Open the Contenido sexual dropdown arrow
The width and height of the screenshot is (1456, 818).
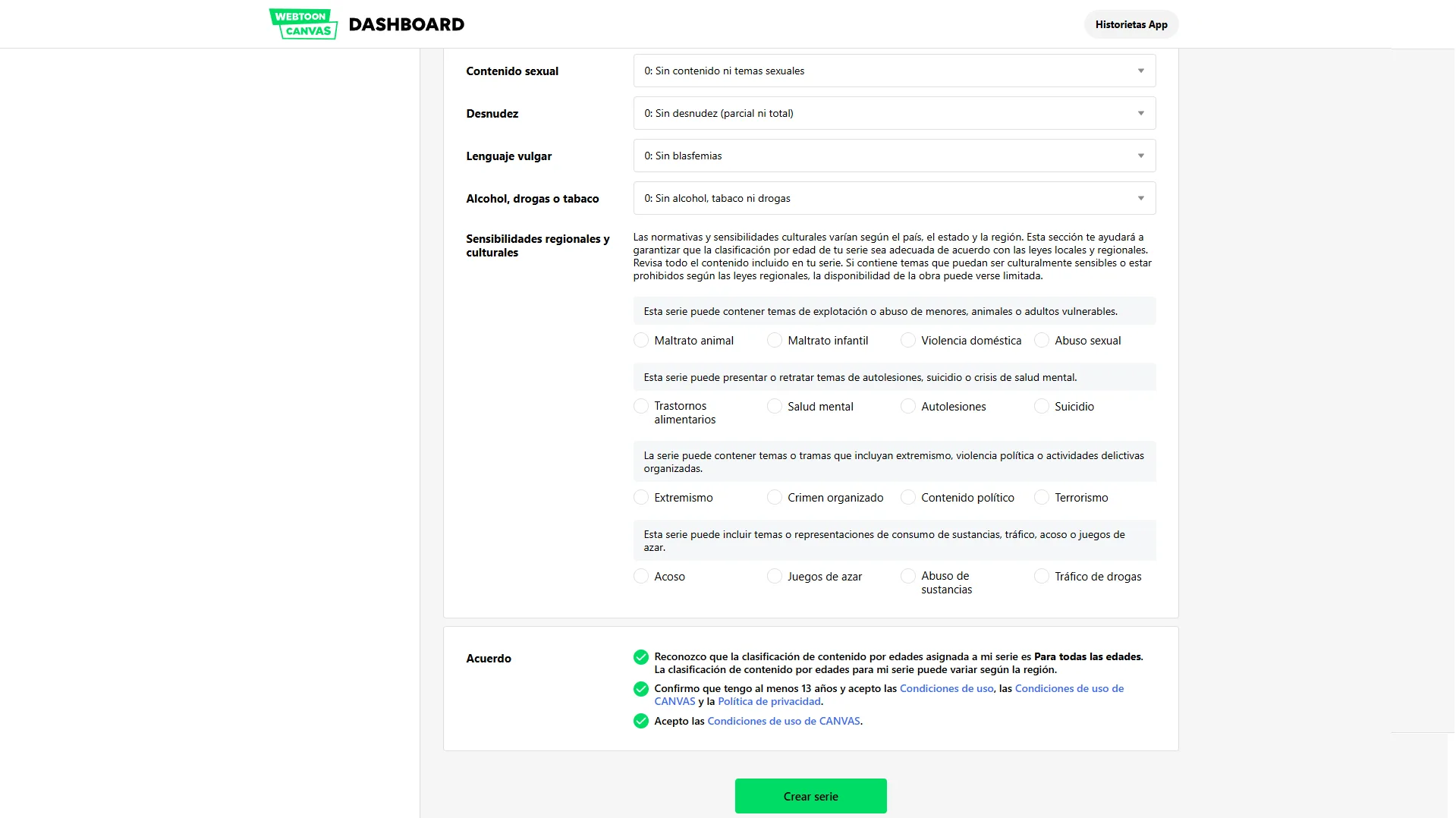click(x=1140, y=71)
